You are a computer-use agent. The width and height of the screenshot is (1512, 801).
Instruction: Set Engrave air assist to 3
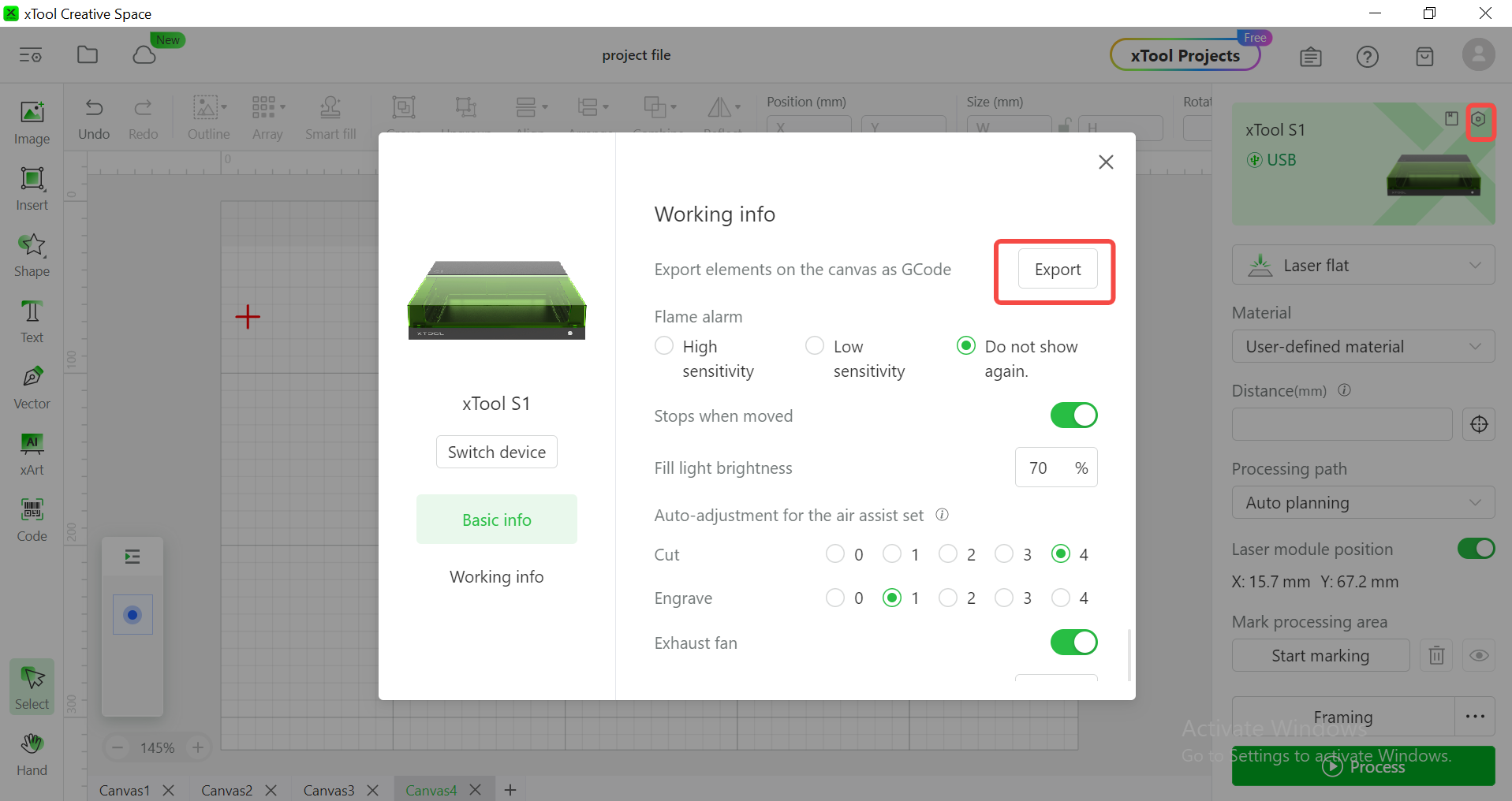[1004, 598]
